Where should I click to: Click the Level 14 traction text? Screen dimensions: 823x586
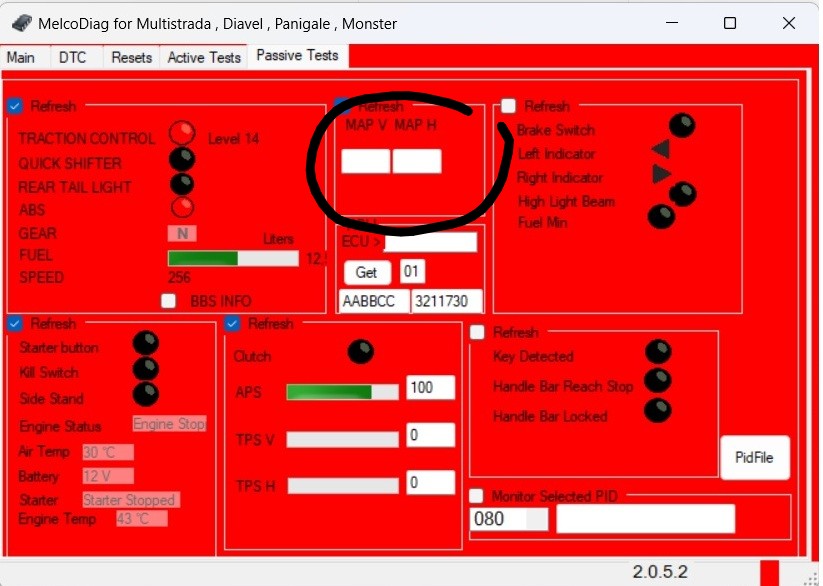(234, 139)
